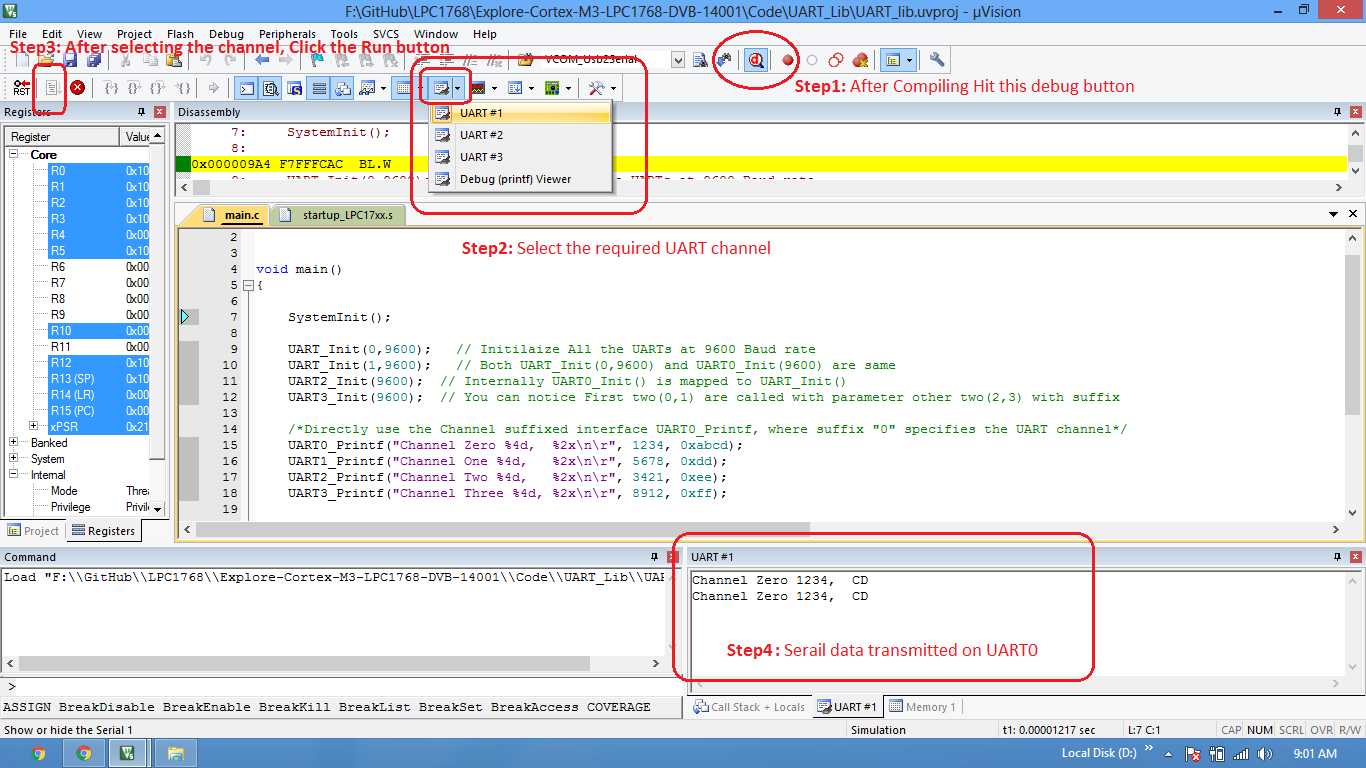Click the RST reset CPU icon

(x=21, y=88)
